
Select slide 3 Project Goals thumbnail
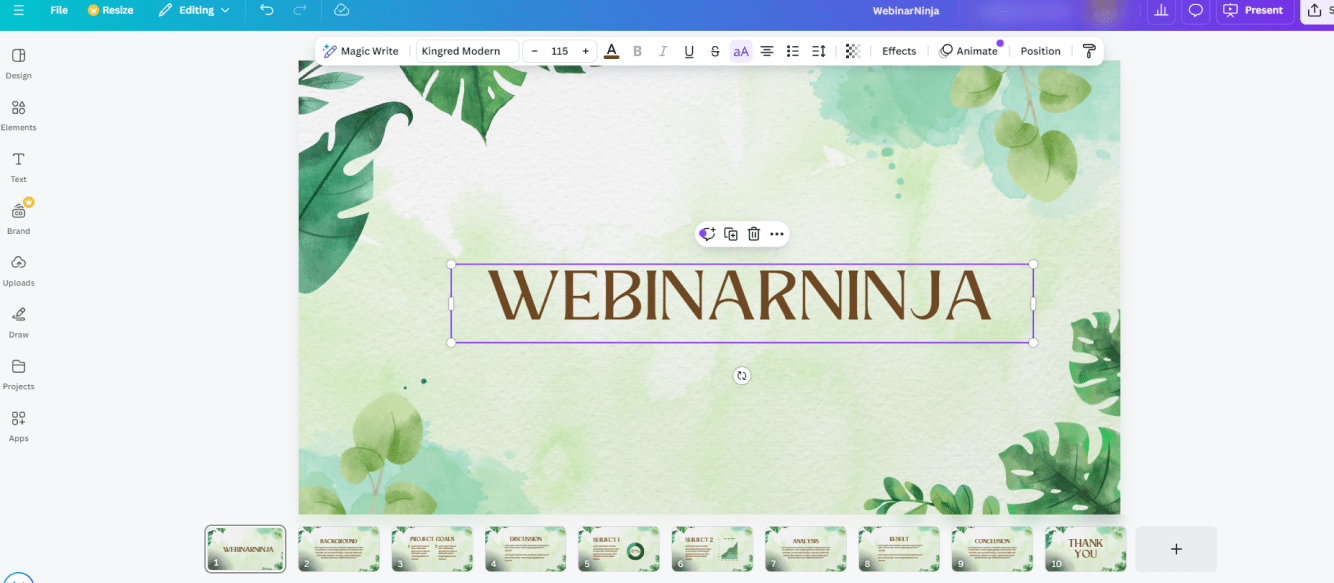[x=432, y=549]
